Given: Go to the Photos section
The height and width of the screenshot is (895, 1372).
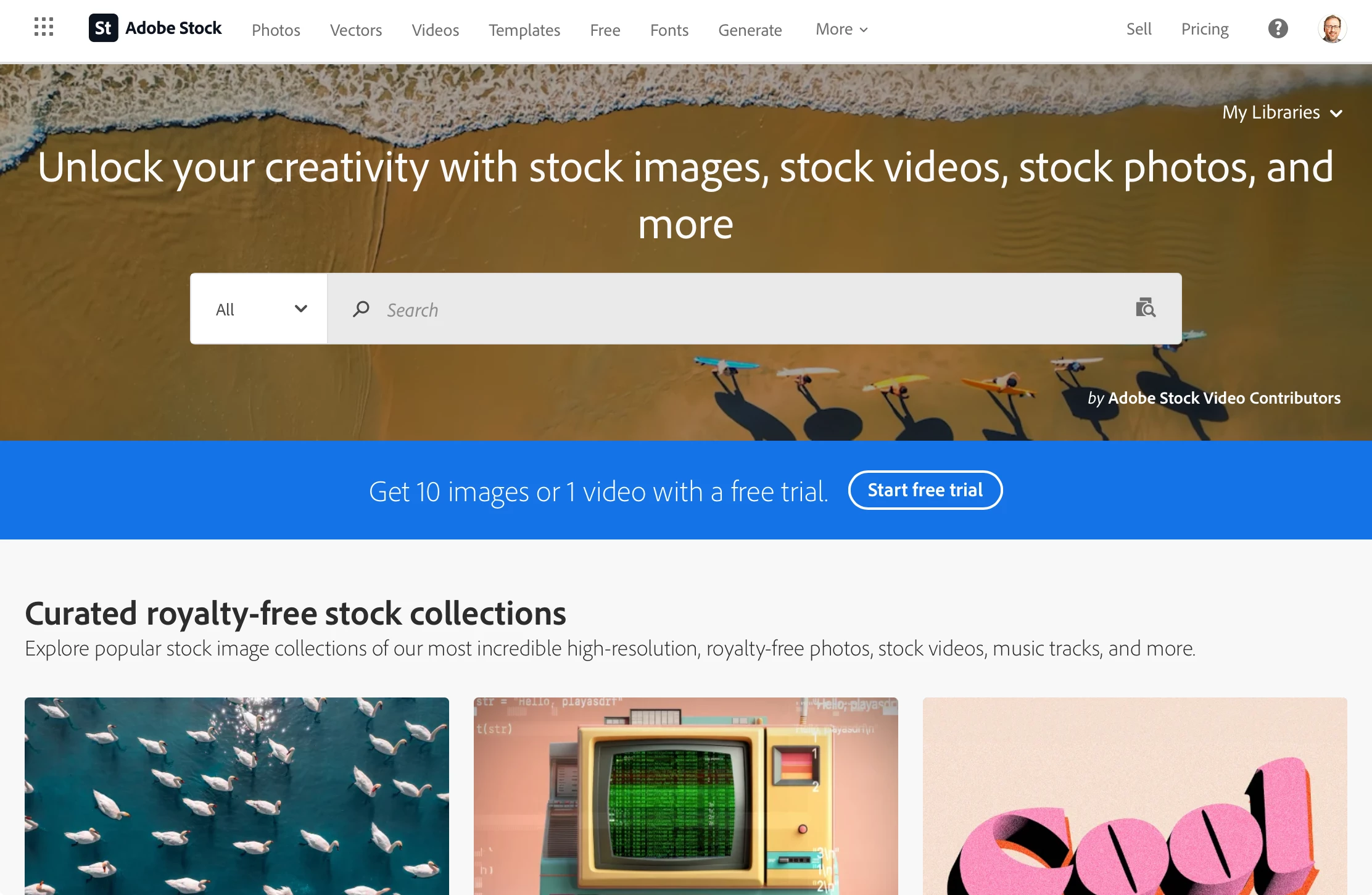Looking at the screenshot, I should pyautogui.click(x=276, y=30).
